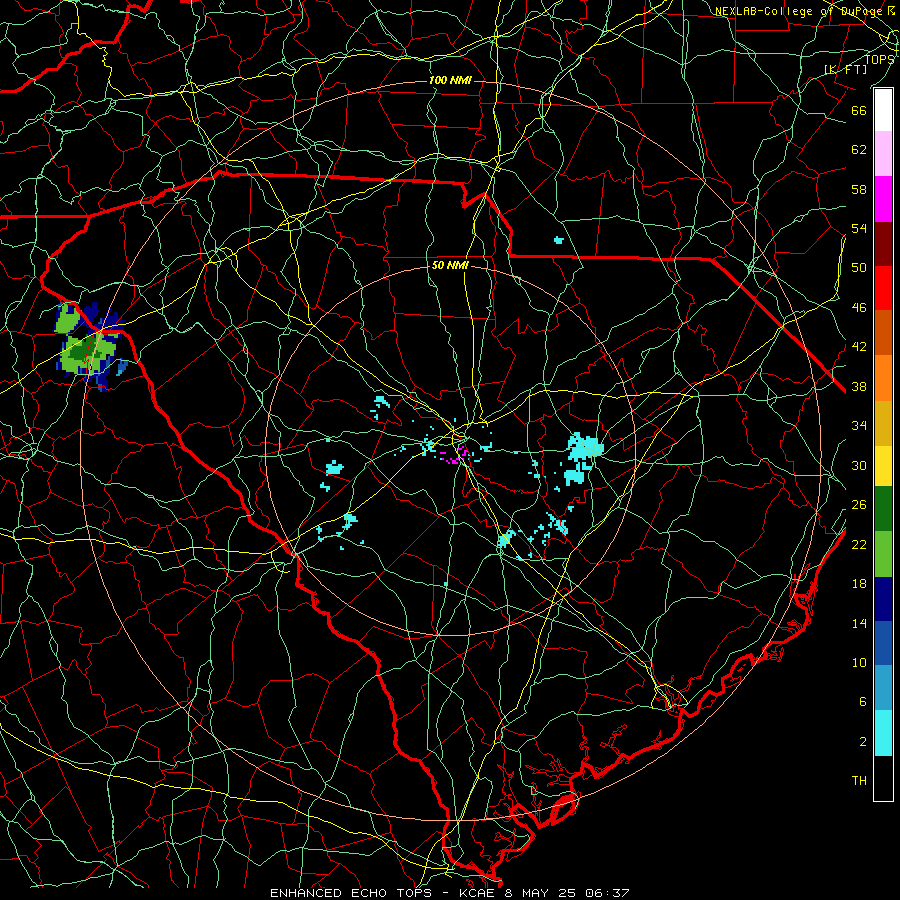This screenshot has height=900, width=900.
Task: Click the legend value "54"
Action: tap(859, 228)
